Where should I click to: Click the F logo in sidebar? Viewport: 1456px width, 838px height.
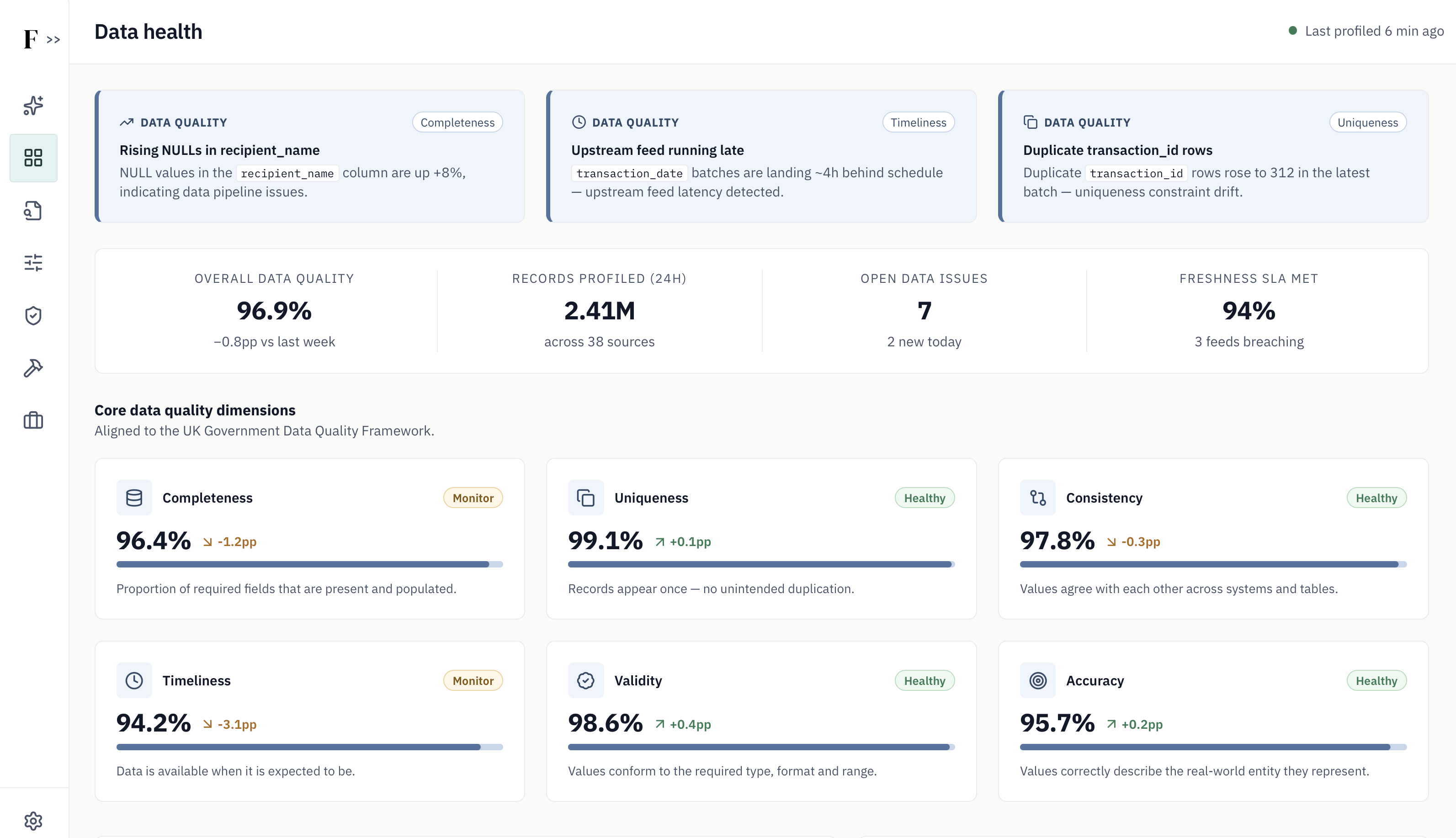[x=31, y=39]
